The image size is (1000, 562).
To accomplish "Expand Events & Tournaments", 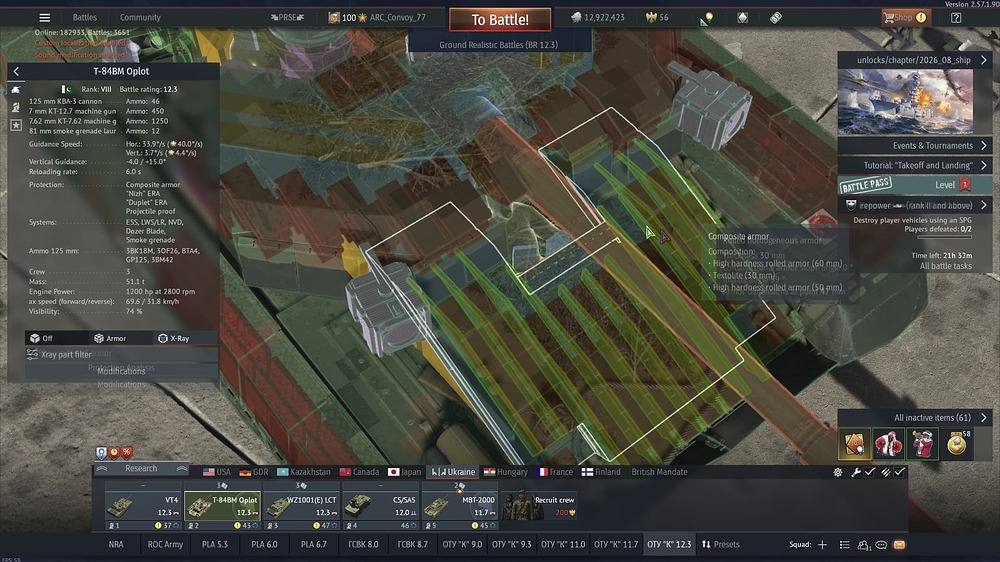I will pyautogui.click(x=915, y=145).
